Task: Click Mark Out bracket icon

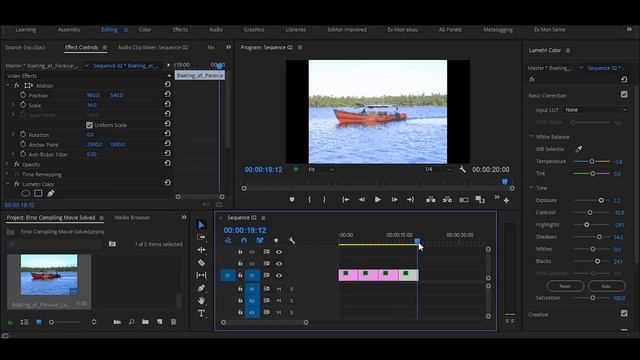Action: point(324,200)
